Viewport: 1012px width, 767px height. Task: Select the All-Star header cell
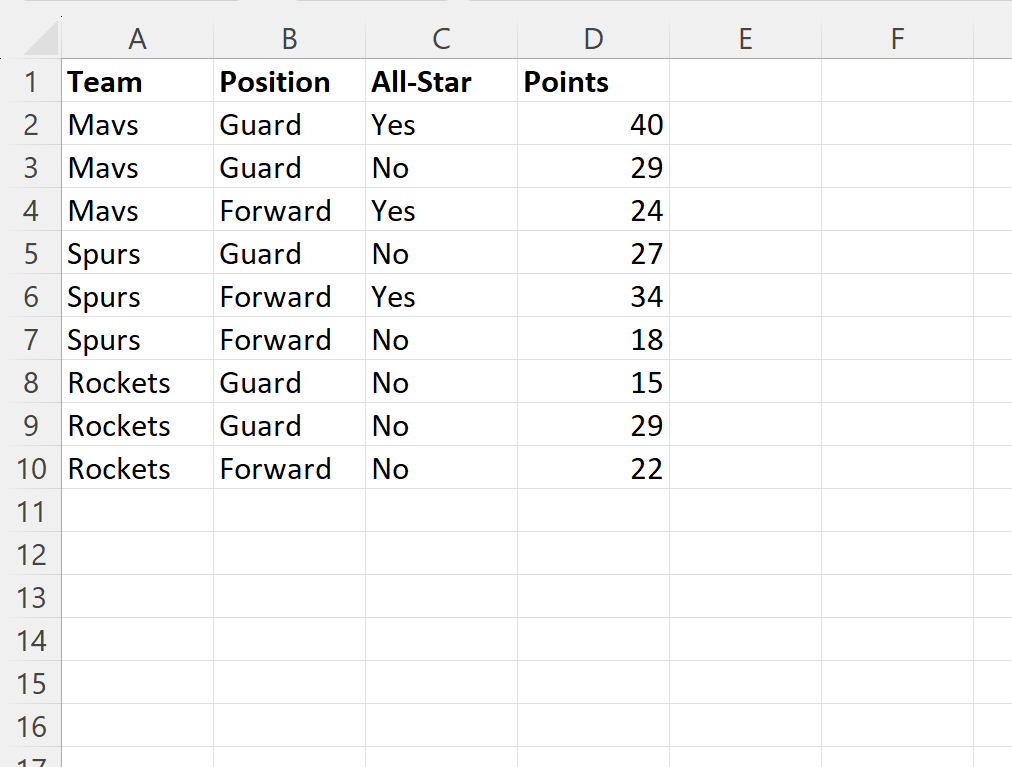(440, 81)
